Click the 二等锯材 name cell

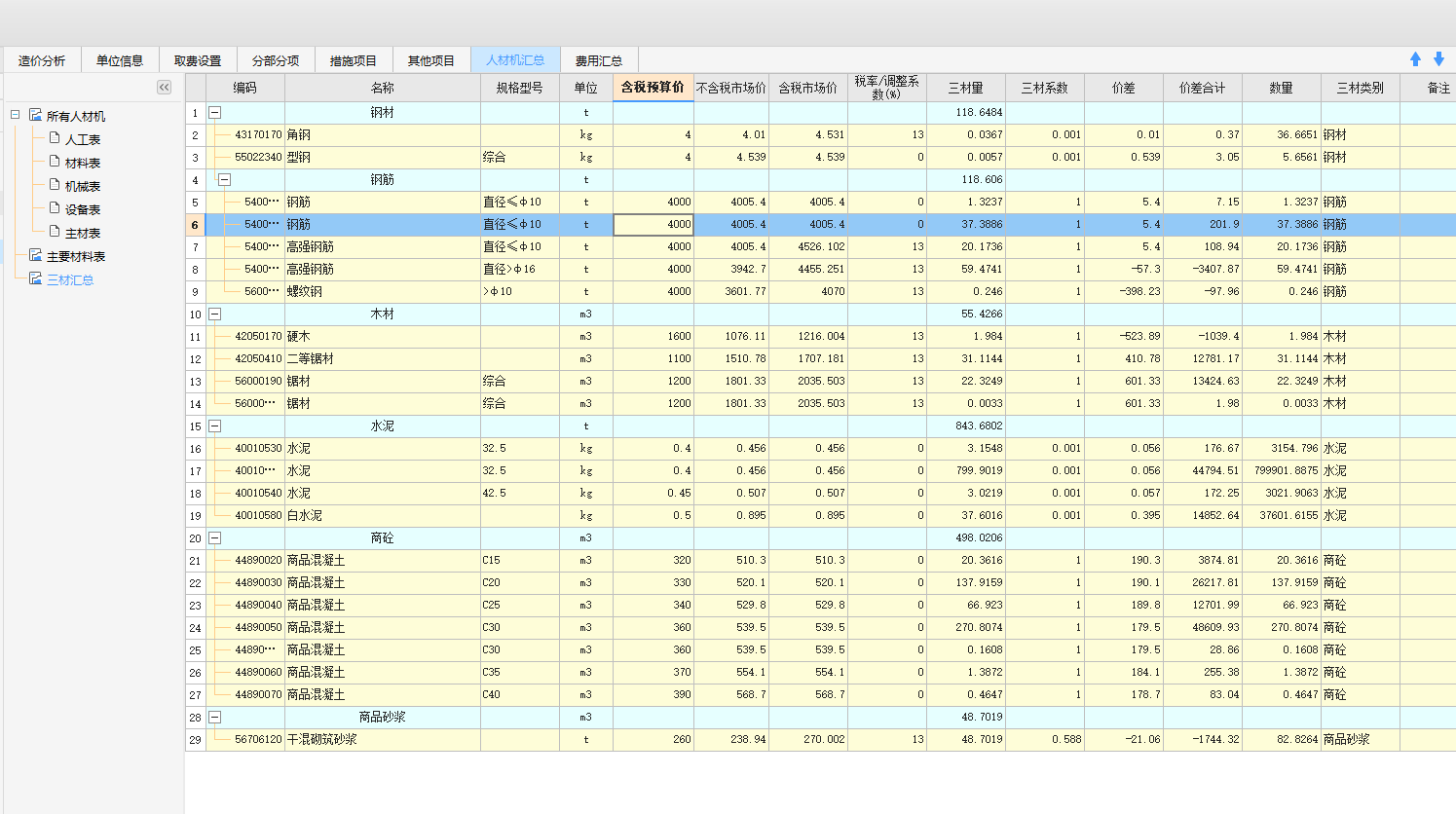[x=383, y=359]
